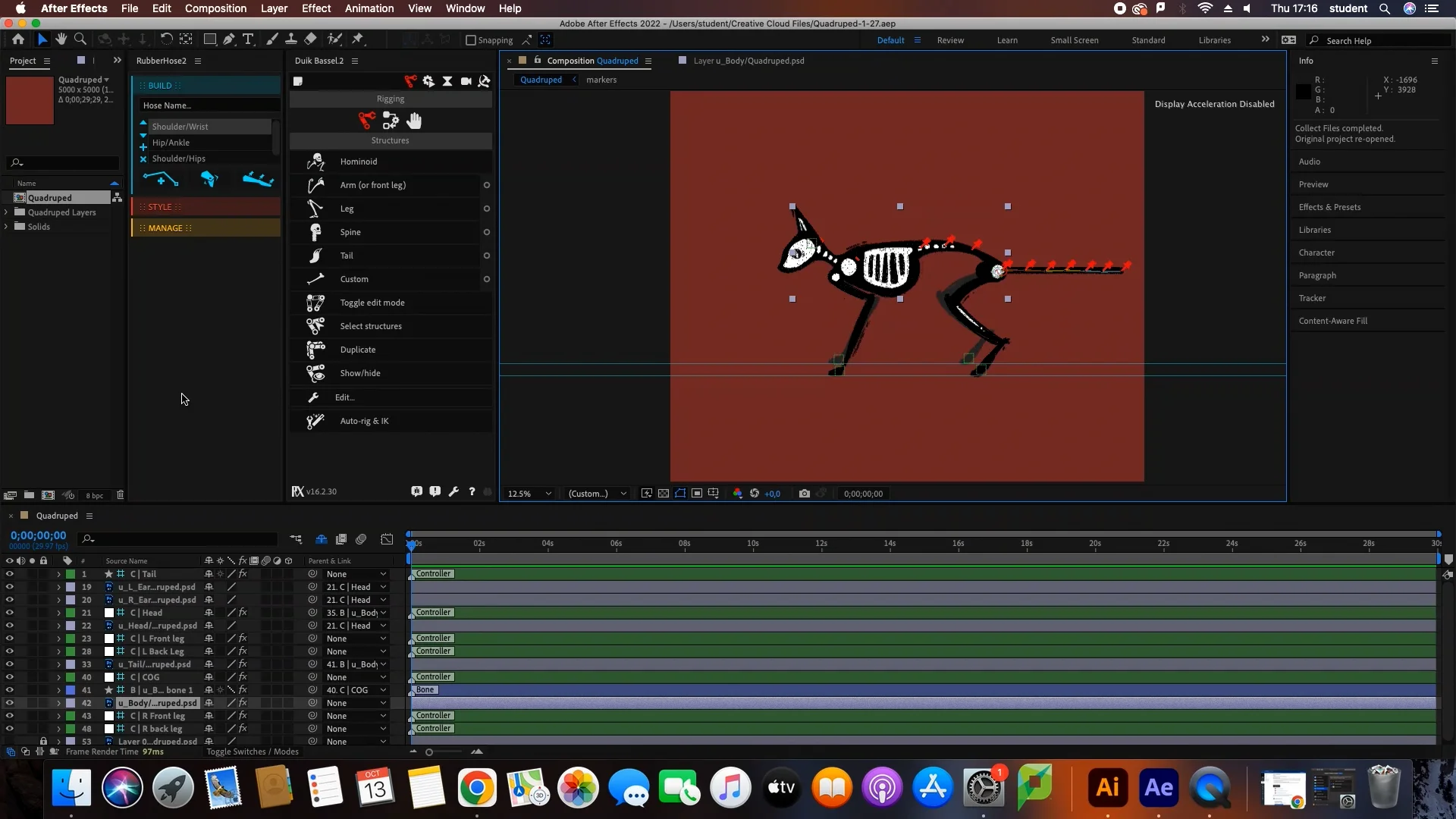This screenshot has width=1456, height=819.
Task: Open the magnification 12.5% dropdown
Action: tap(529, 494)
